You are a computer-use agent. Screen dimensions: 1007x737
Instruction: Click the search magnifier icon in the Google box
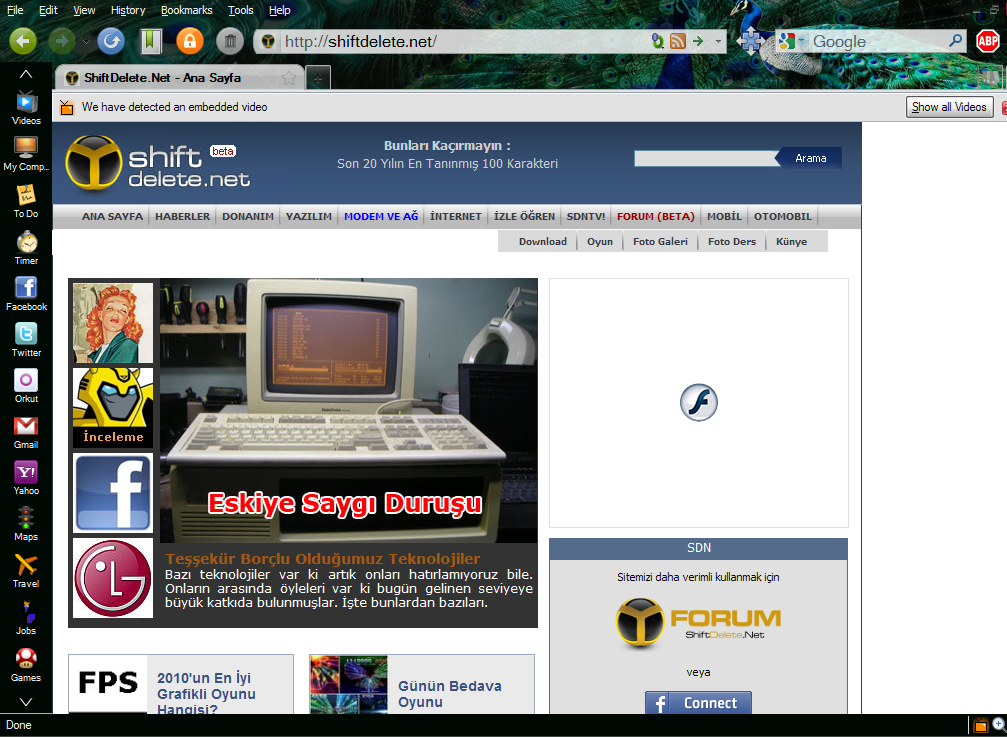[956, 41]
